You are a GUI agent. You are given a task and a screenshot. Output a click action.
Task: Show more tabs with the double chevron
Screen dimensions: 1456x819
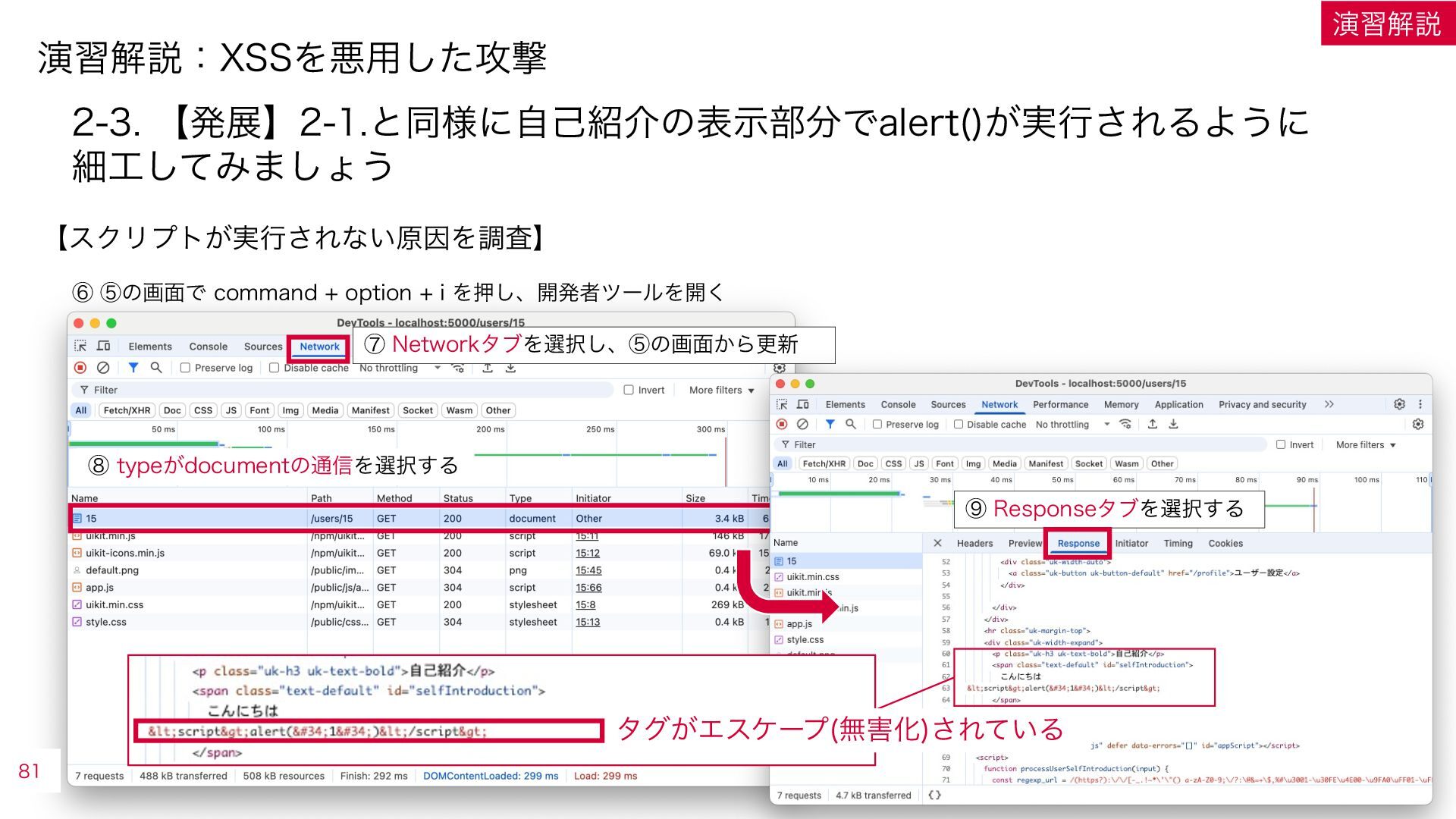point(1329,405)
